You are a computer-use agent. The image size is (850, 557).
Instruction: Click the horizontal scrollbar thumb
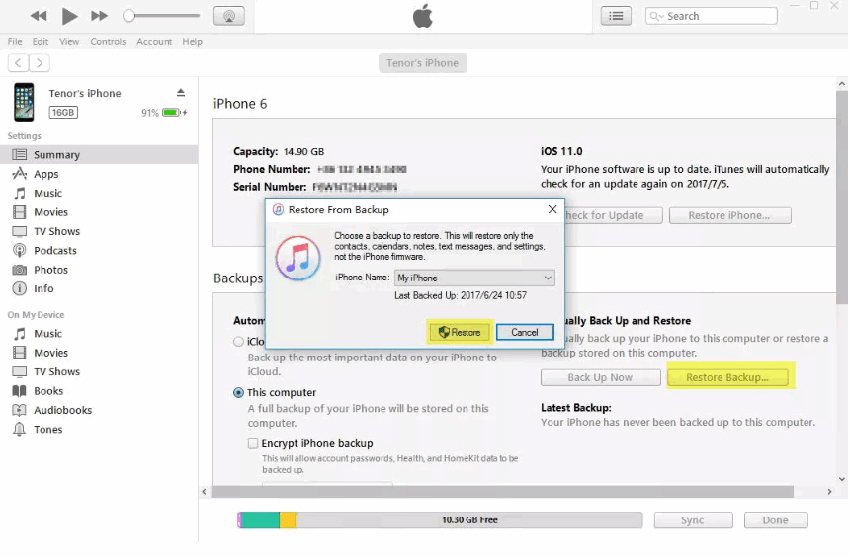[503, 492]
